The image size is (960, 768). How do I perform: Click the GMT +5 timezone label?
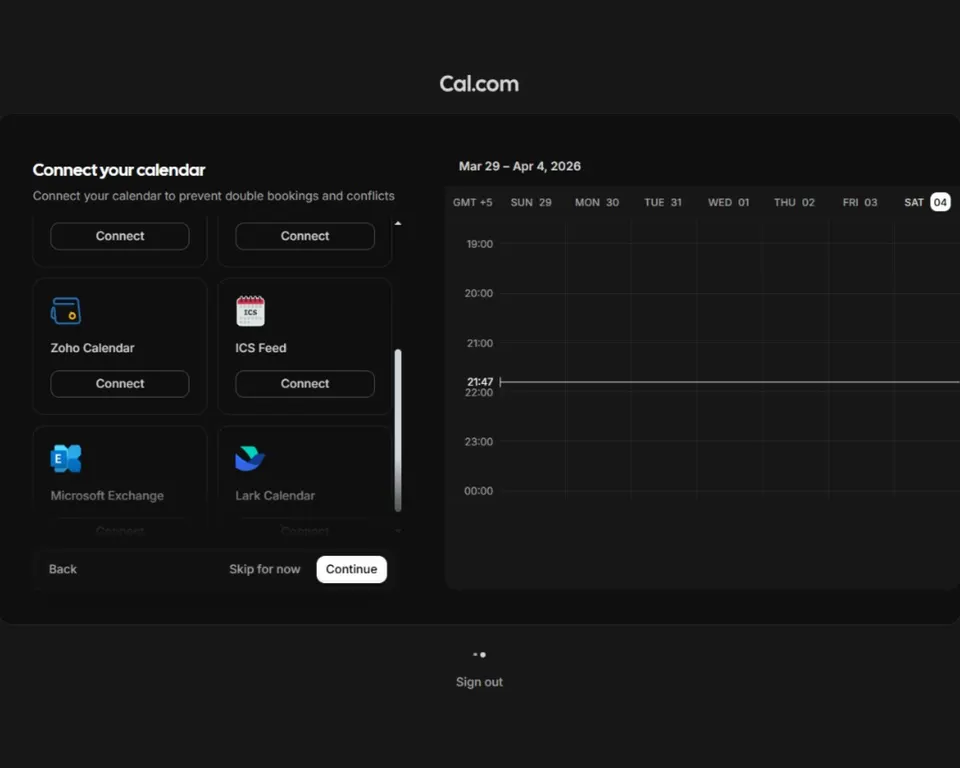pos(473,202)
